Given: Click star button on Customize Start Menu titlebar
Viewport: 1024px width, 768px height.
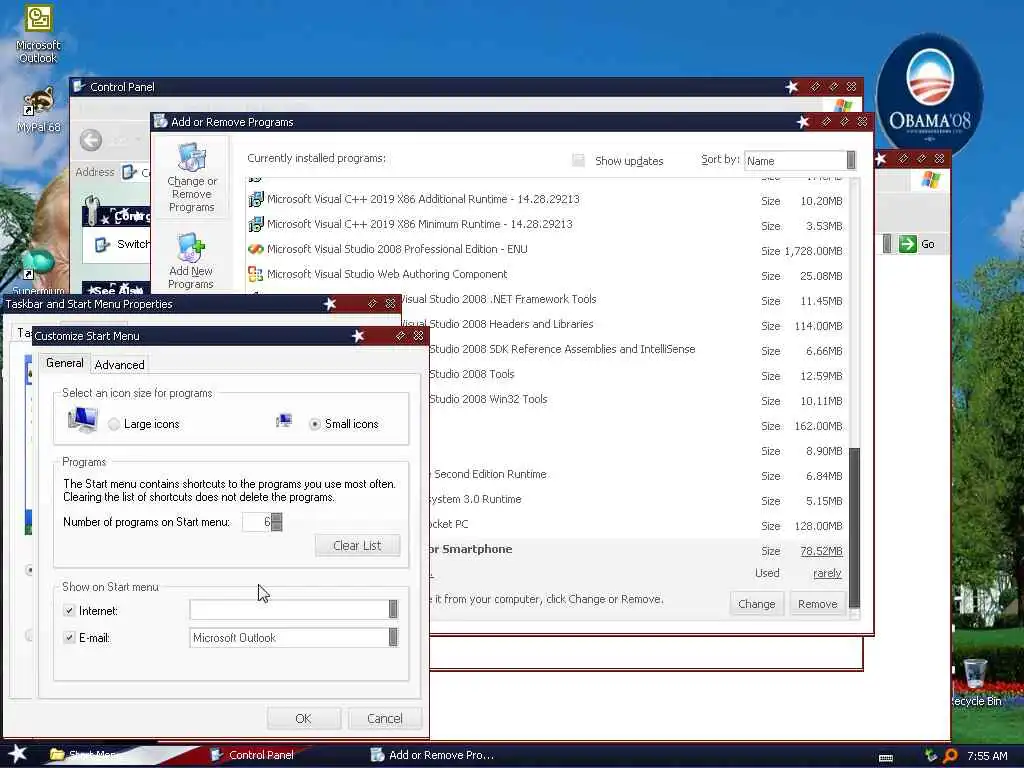Looking at the screenshot, I should coord(358,336).
